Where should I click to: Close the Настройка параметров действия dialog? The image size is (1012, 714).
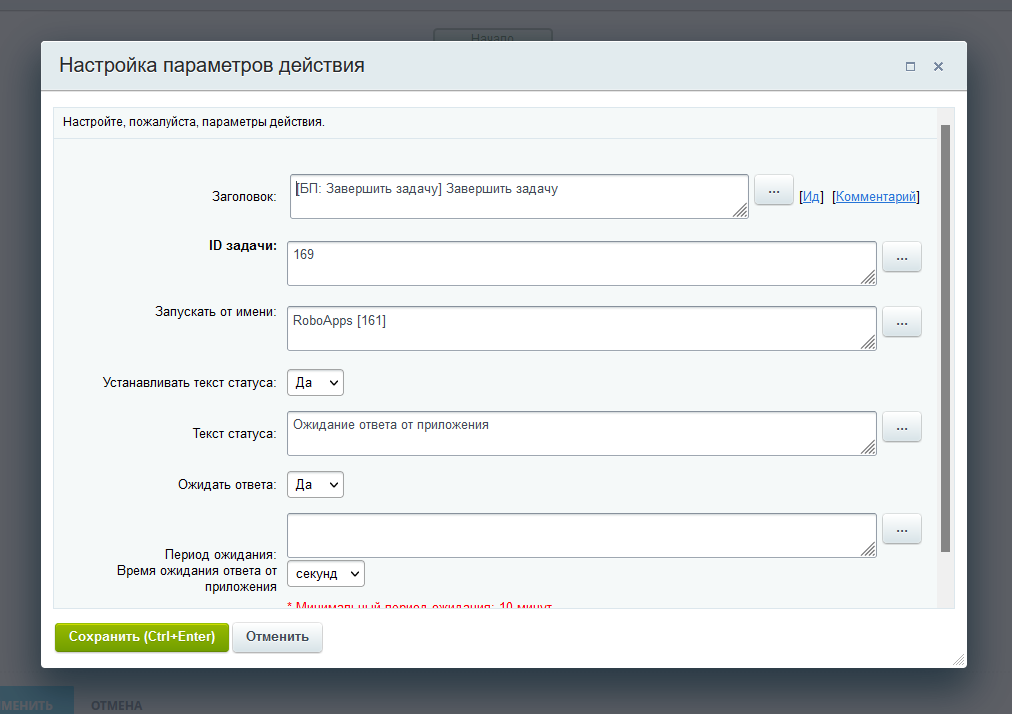pyautogui.click(x=938, y=67)
